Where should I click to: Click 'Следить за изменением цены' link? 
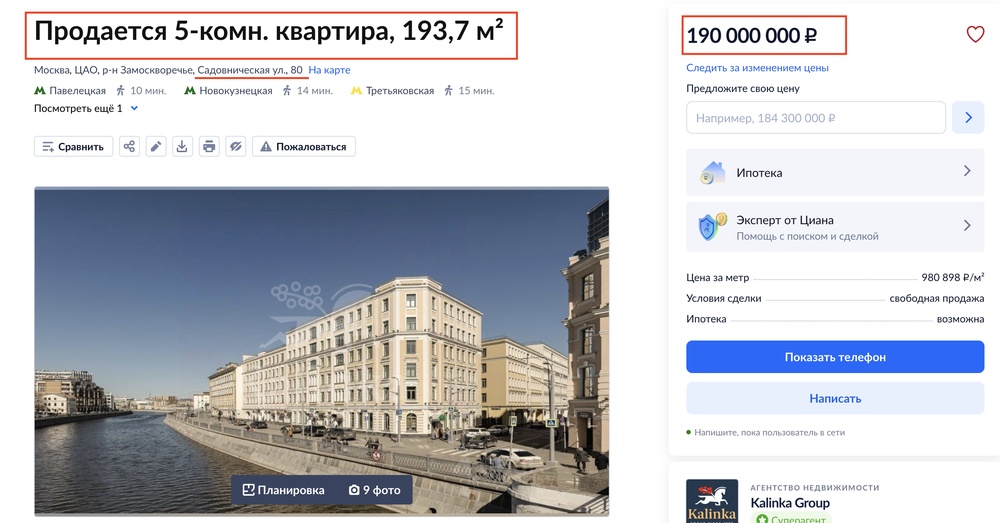point(757,68)
